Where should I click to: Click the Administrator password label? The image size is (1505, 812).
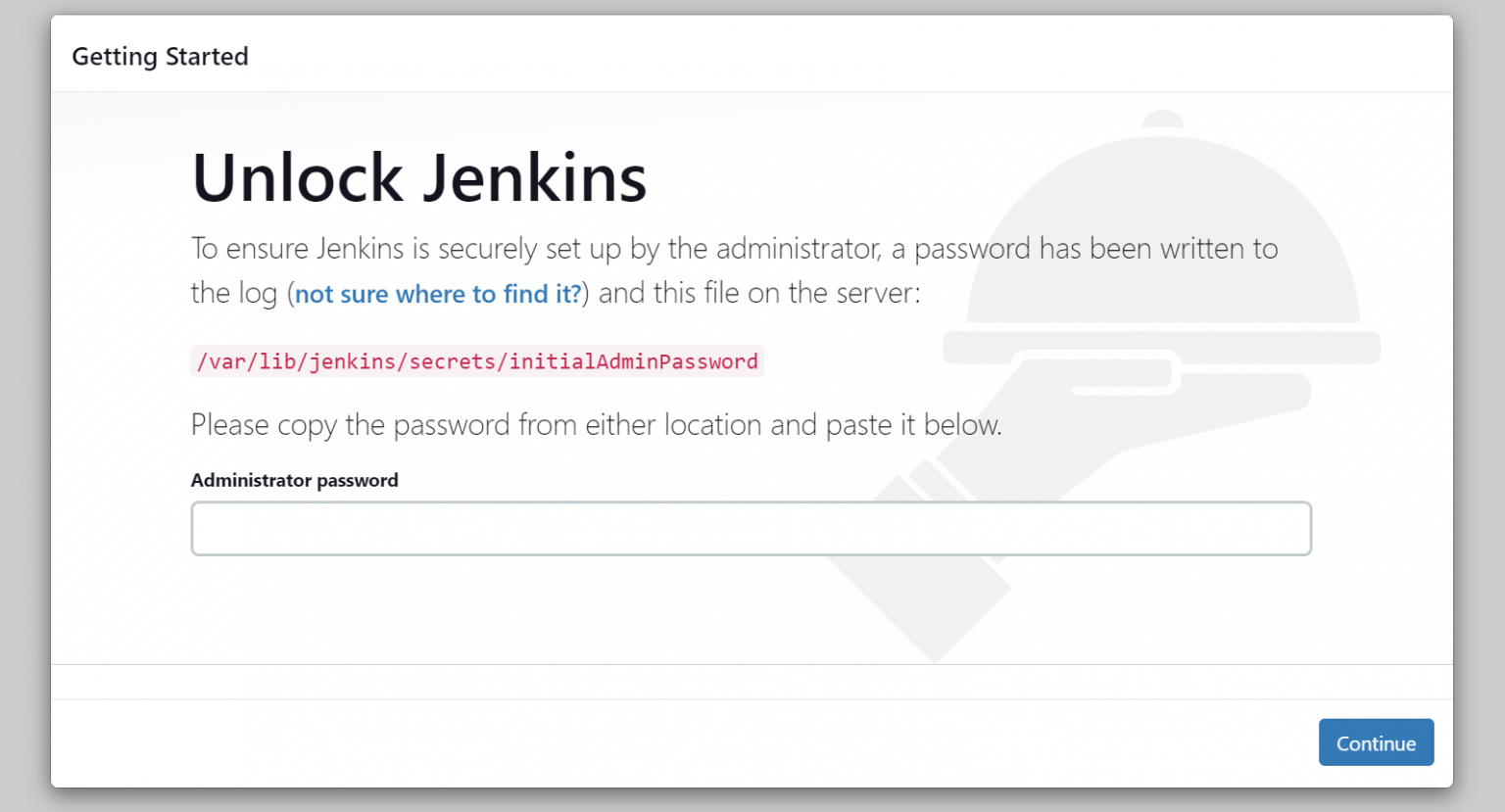pyautogui.click(x=294, y=480)
